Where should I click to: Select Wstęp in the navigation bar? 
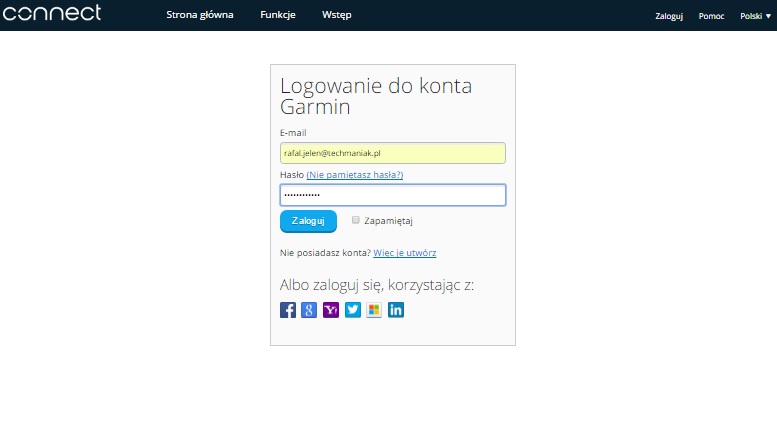[x=337, y=15]
